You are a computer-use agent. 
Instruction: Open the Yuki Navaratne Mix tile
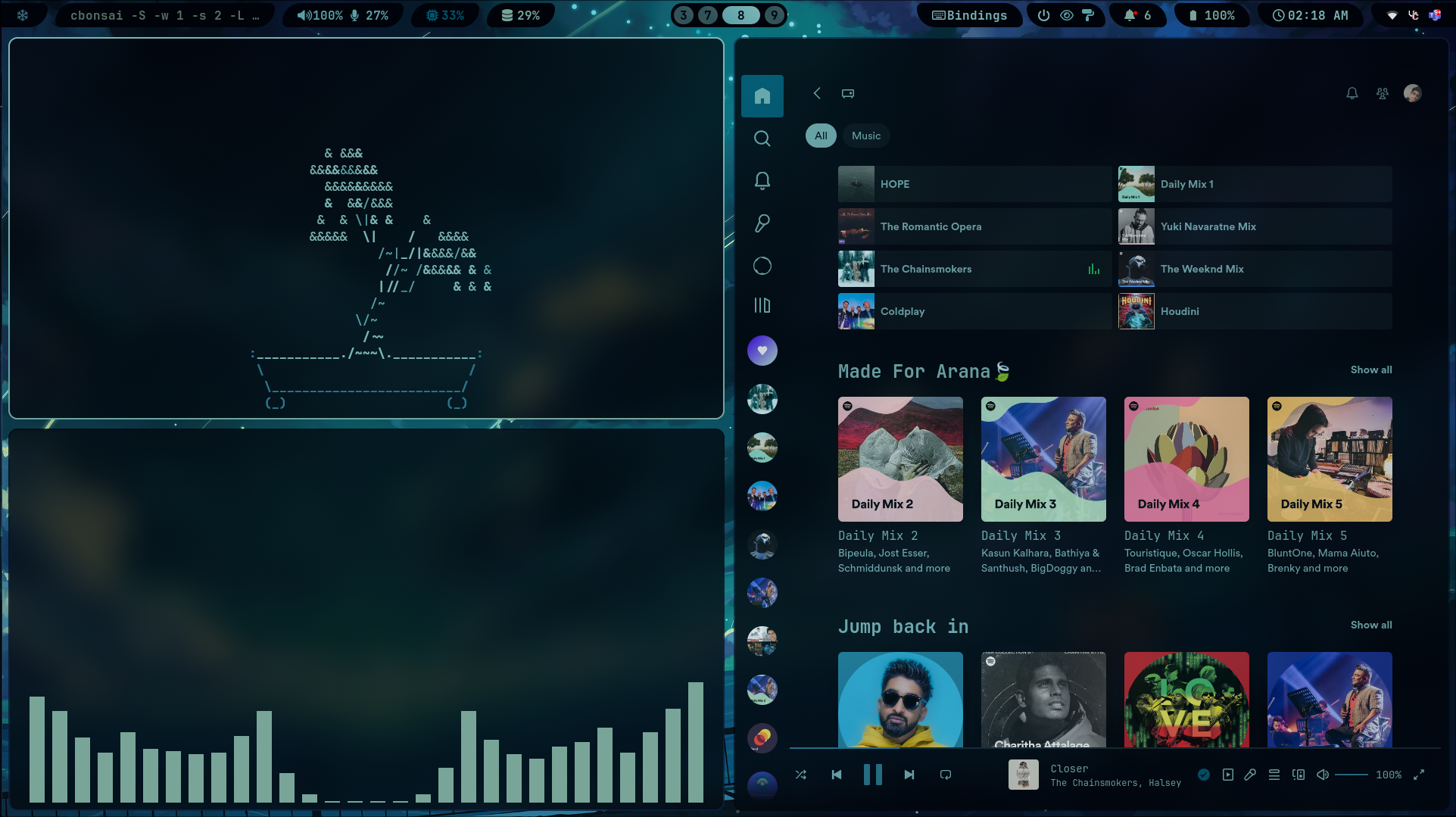[1255, 226]
